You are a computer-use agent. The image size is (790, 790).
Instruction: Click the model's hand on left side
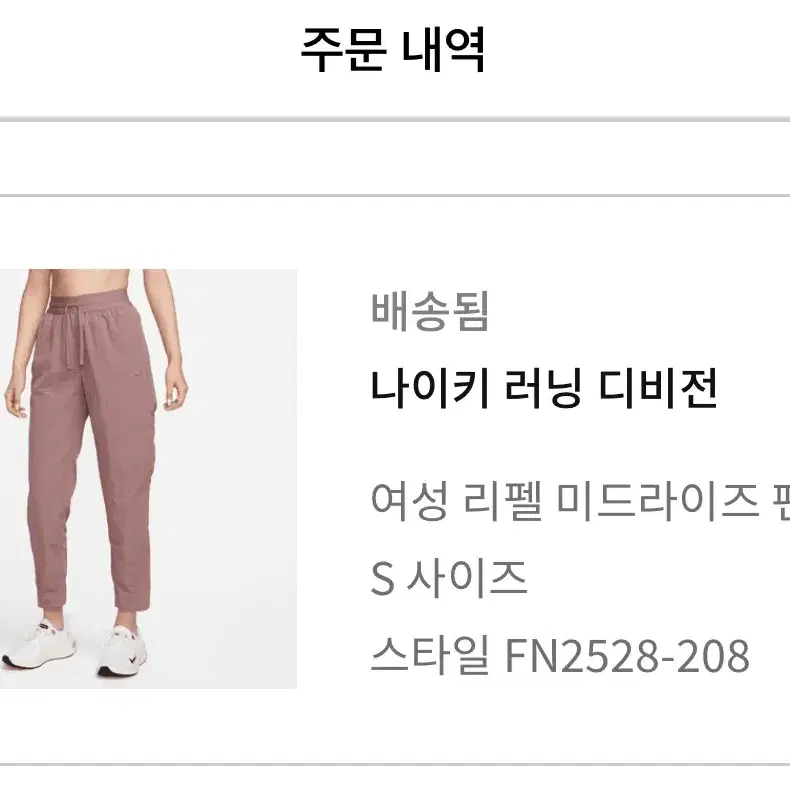(x=15, y=398)
